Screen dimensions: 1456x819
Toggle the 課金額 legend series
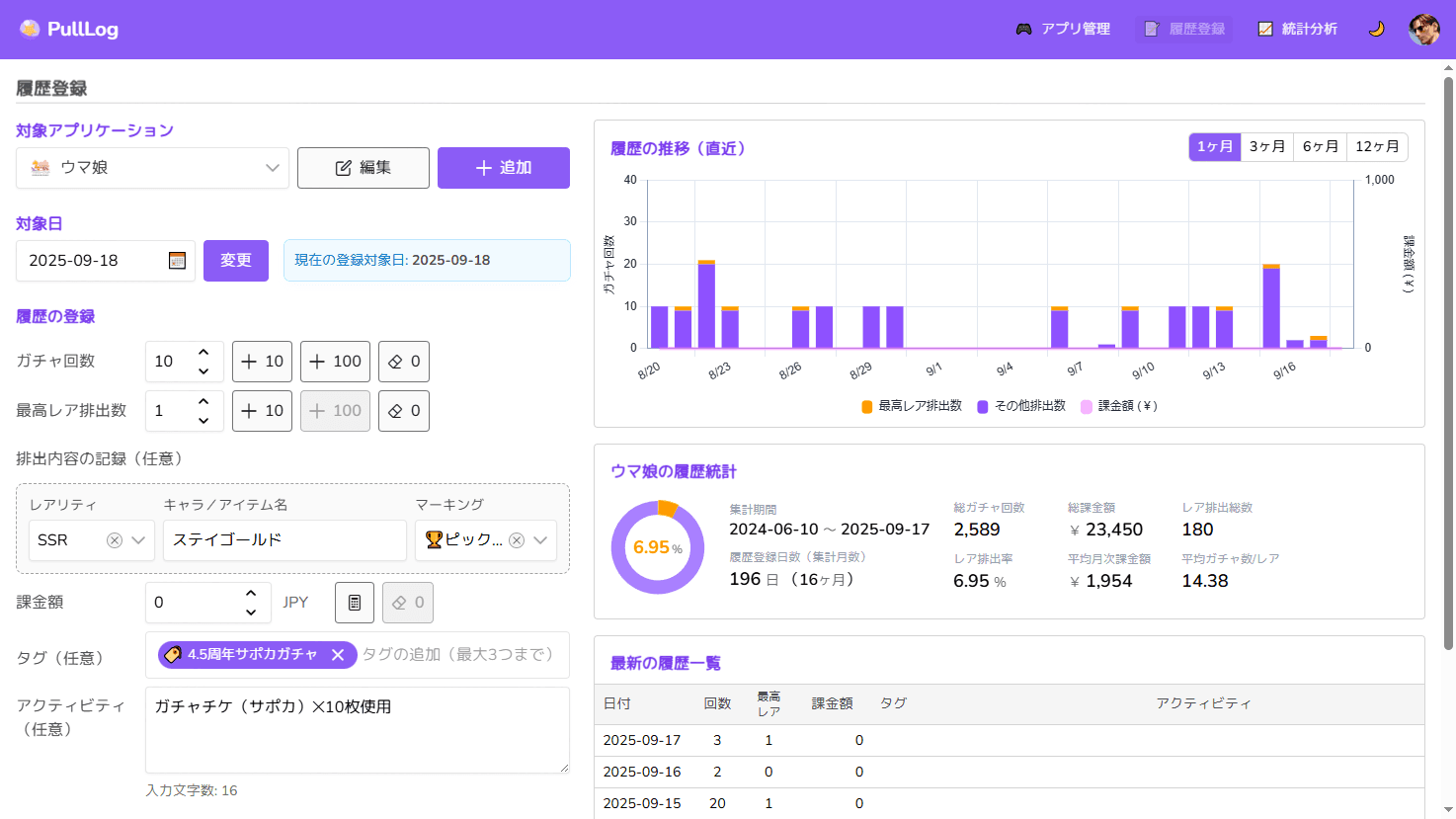coord(1119,406)
